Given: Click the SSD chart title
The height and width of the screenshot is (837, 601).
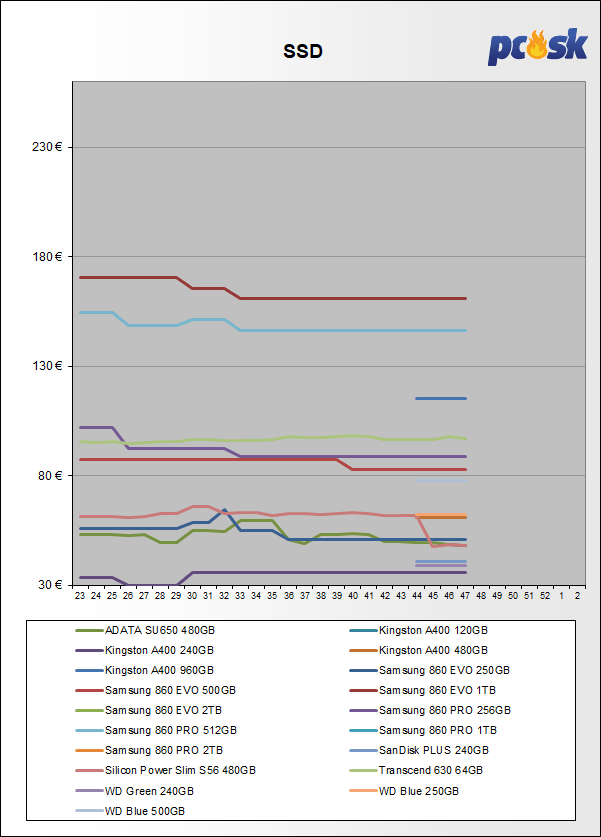Looking at the screenshot, I should pyautogui.click(x=301, y=51).
